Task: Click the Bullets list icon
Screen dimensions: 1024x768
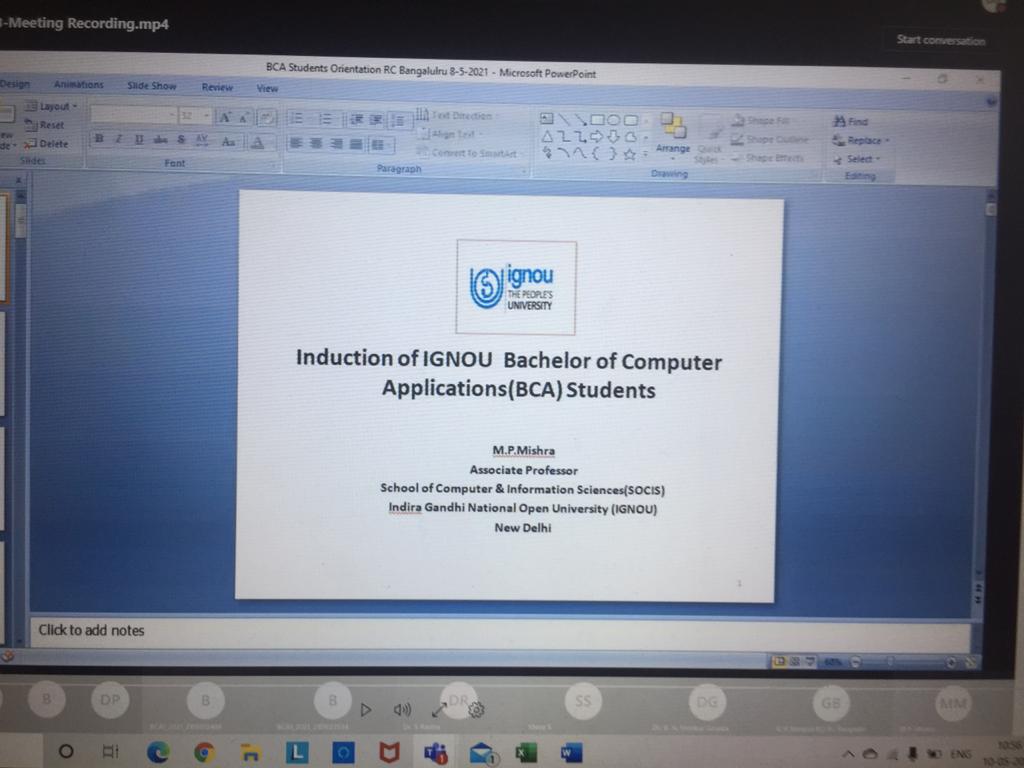Action: [x=296, y=118]
